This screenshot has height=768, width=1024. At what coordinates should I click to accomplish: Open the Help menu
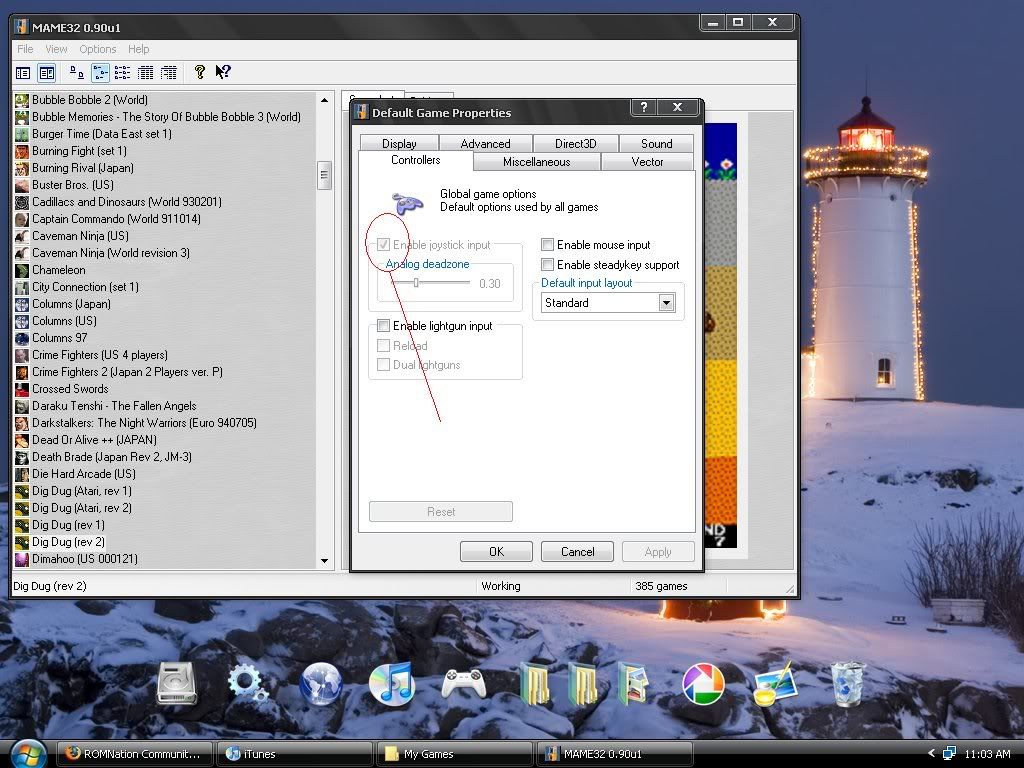coord(138,49)
